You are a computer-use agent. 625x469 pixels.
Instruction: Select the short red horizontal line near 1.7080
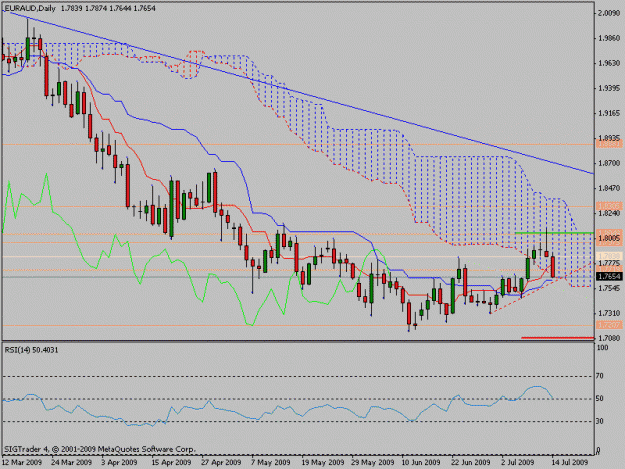point(558,338)
